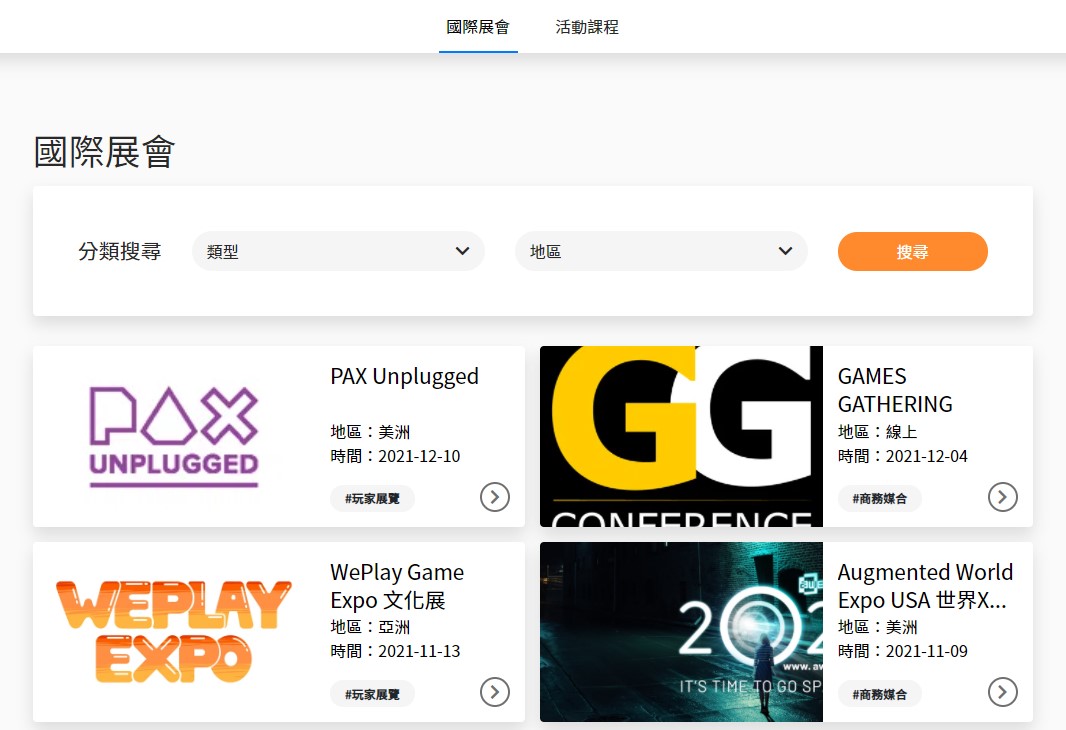The width and height of the screenshot is (1066, 730).
Task: Open Augmented World Expo arrow icon
Action: pos(1003,692)
